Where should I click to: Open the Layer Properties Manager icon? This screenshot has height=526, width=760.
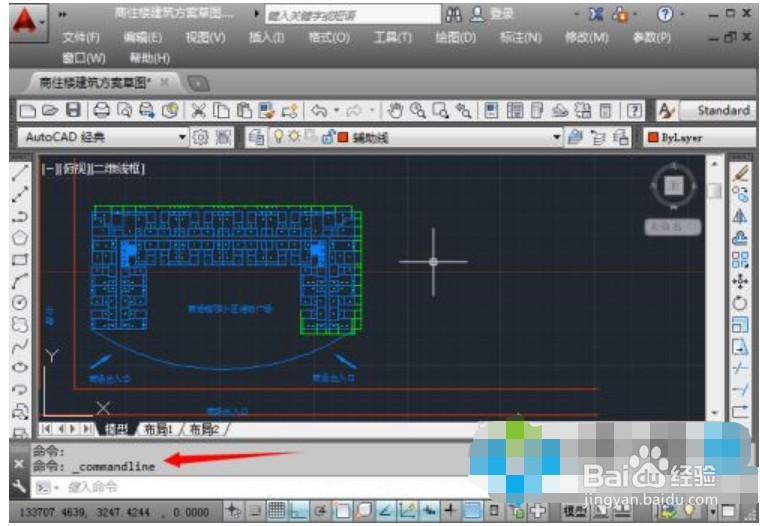tap(256, 137)
